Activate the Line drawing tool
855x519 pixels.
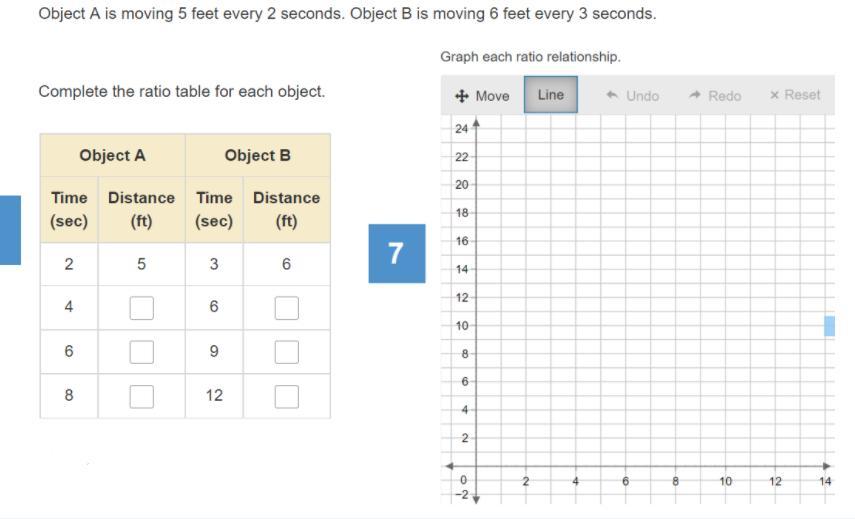tap(551, 95)
